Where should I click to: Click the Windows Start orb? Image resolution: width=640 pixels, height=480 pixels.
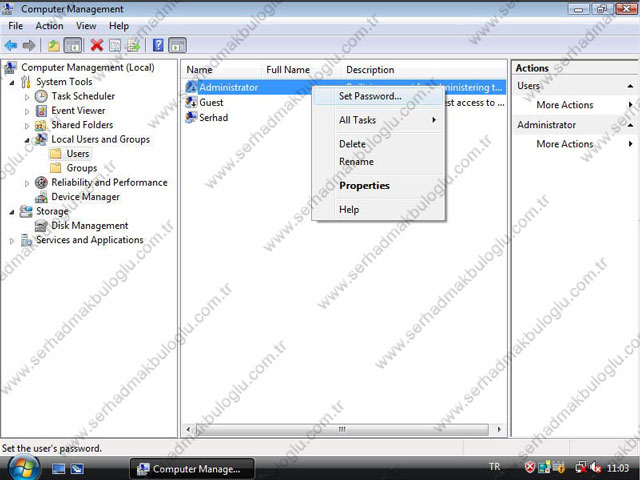click(x=24, y=468)
